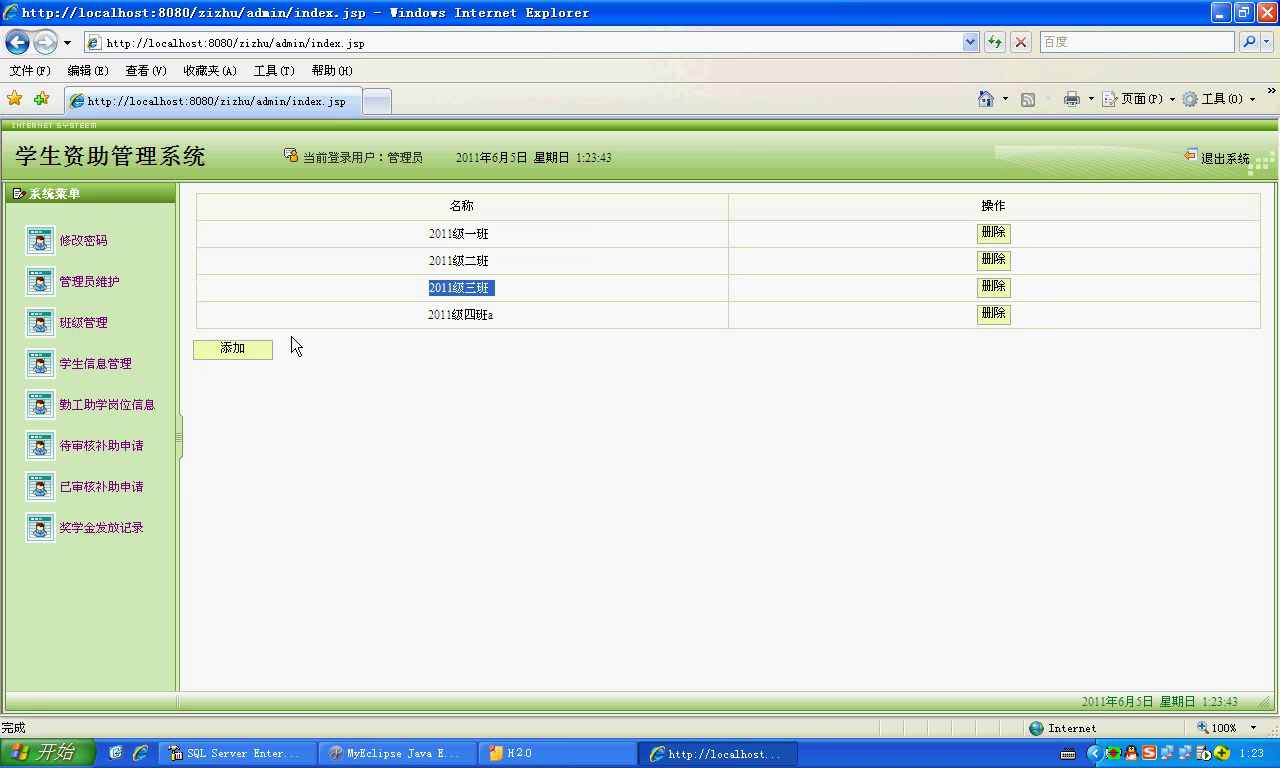Switch to MyEclipse Java taskbar window
Image resolution: width=1280 pixels, height=768 pixels.
397,753
